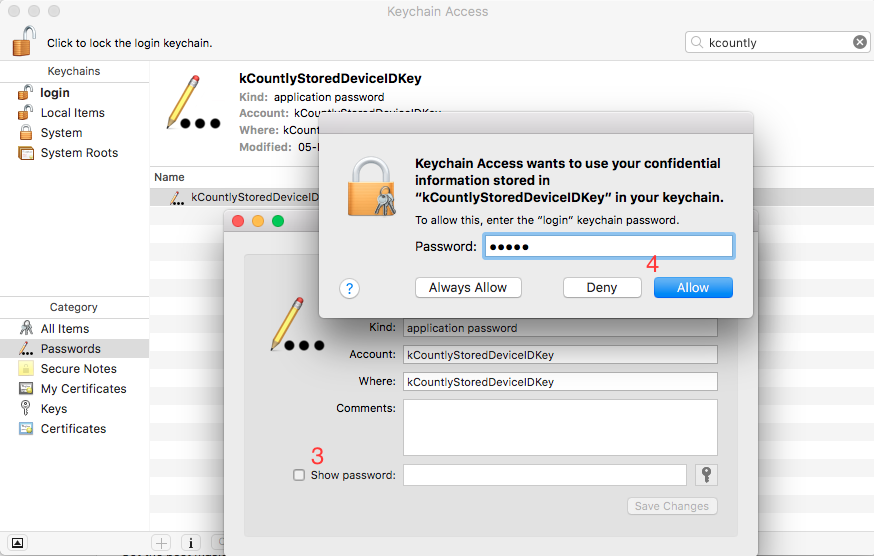
Task: Click inside the Comments text area
Action: [560, 428]
